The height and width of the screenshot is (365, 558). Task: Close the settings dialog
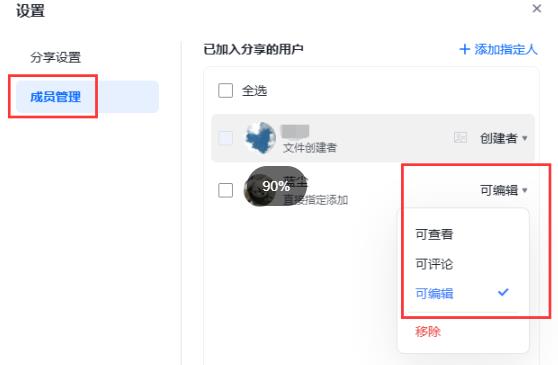coord(537,9)
